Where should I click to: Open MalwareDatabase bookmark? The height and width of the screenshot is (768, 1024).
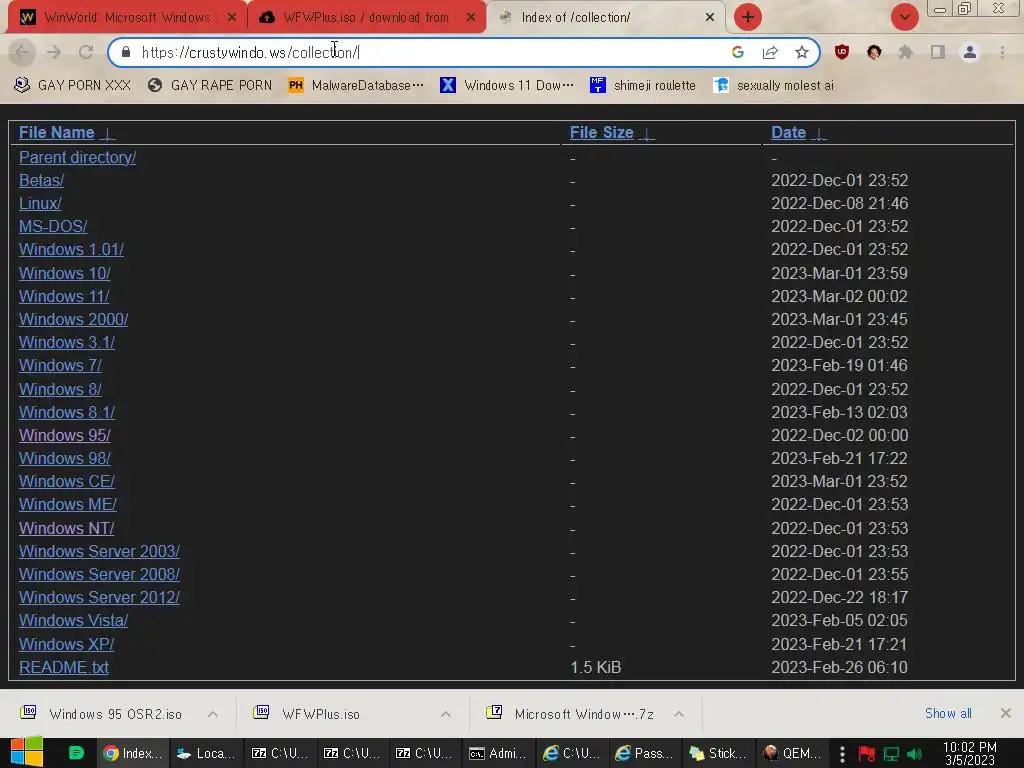click(x=357, y=86)
